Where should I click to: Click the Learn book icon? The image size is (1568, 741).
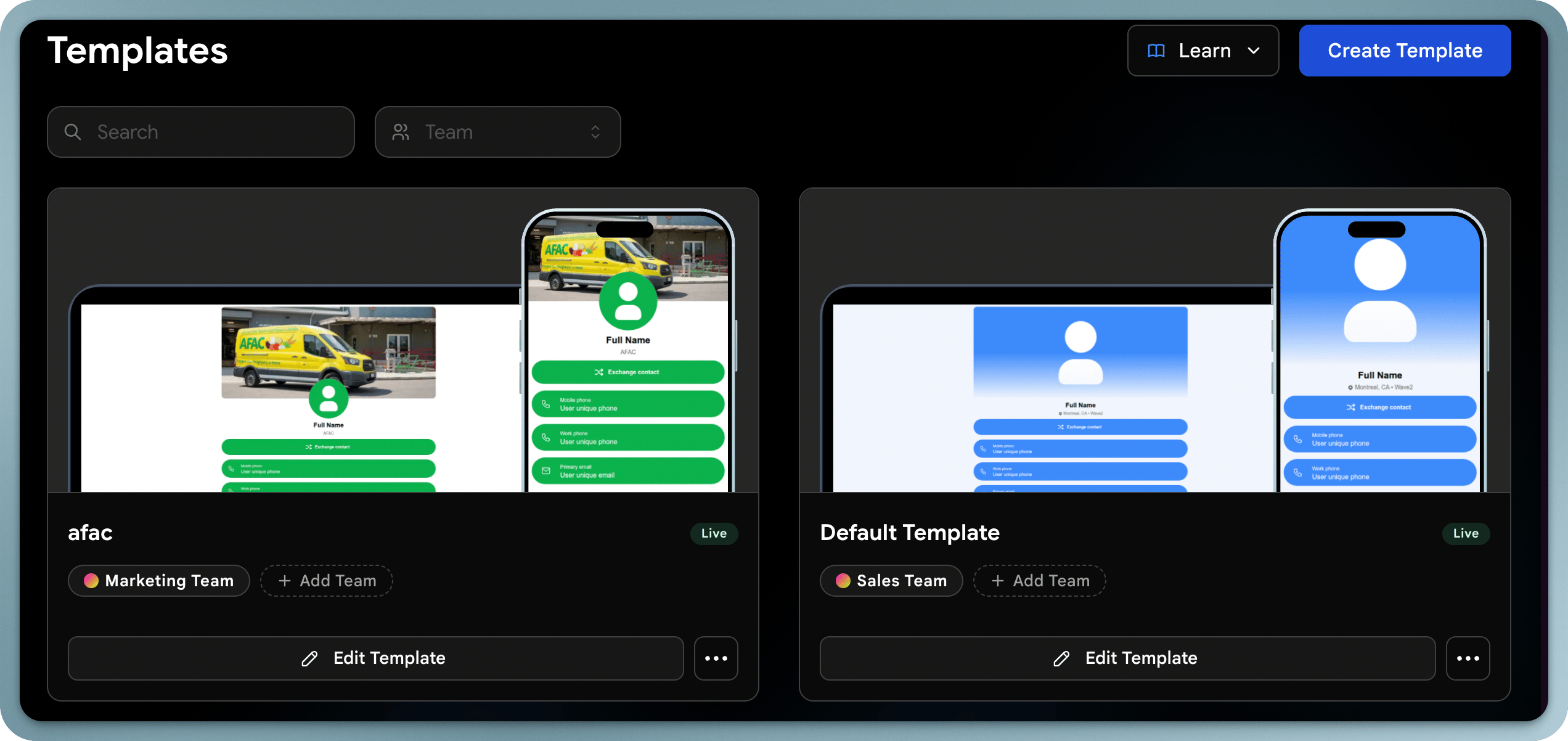(1156, 51)
